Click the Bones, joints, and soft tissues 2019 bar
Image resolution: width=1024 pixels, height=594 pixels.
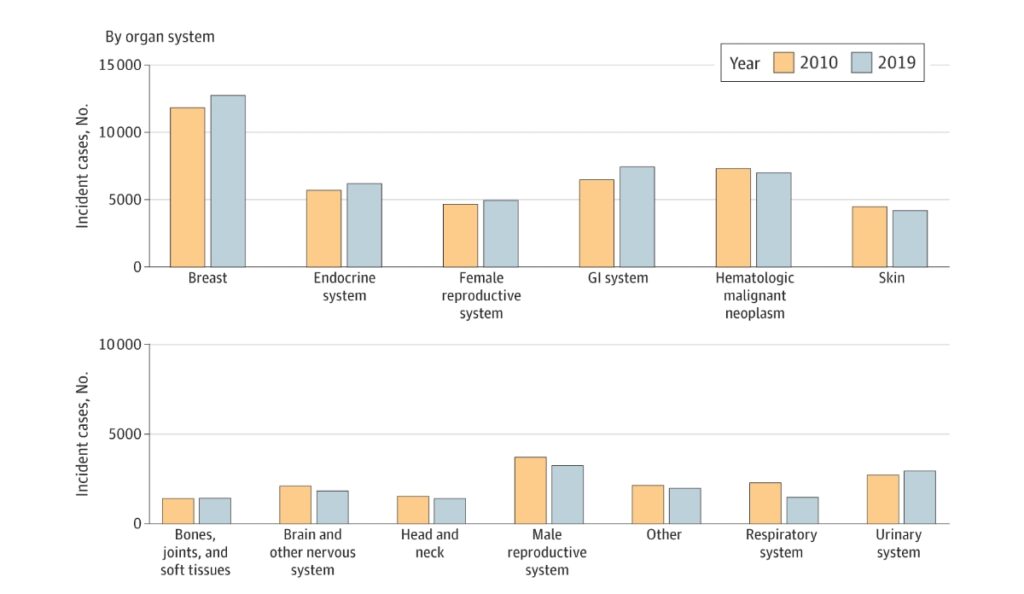[x=215, y=511]
